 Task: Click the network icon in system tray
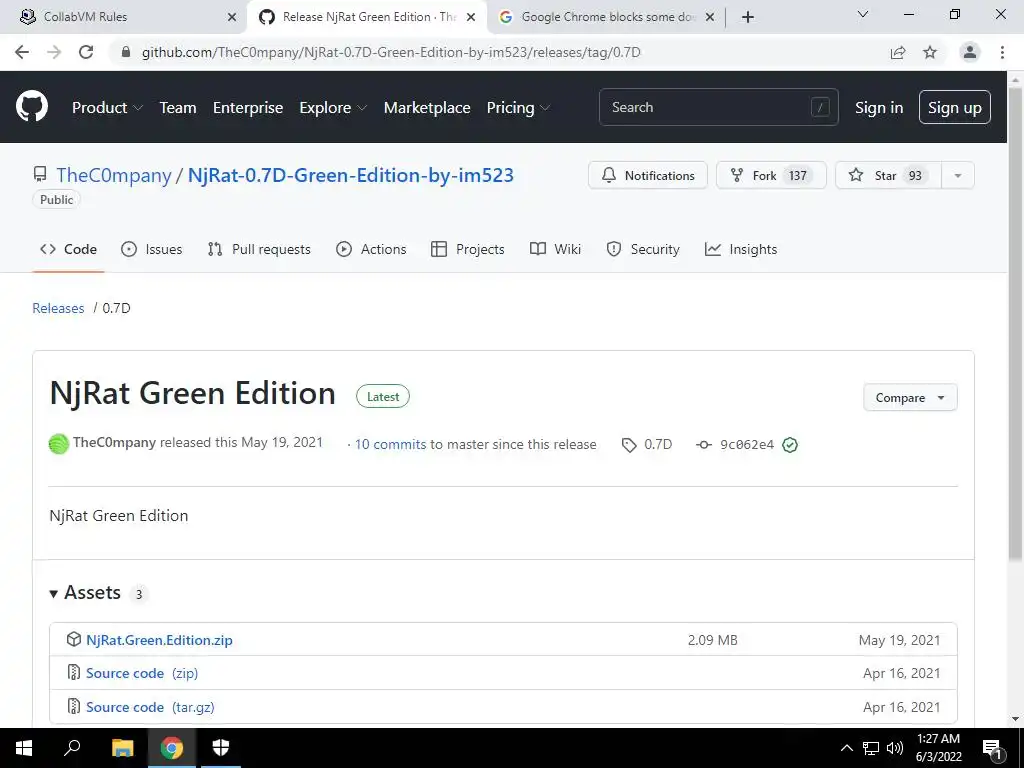871,748
